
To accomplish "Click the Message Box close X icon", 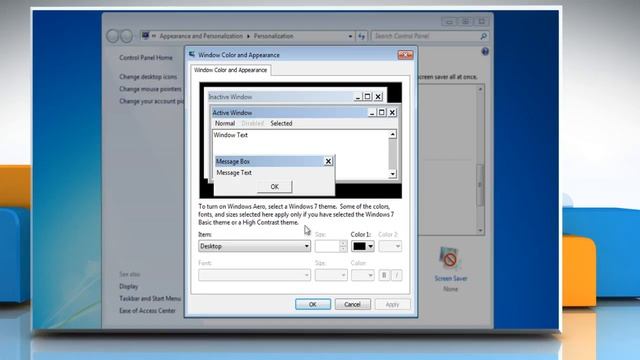I will [x=328, y=161].
